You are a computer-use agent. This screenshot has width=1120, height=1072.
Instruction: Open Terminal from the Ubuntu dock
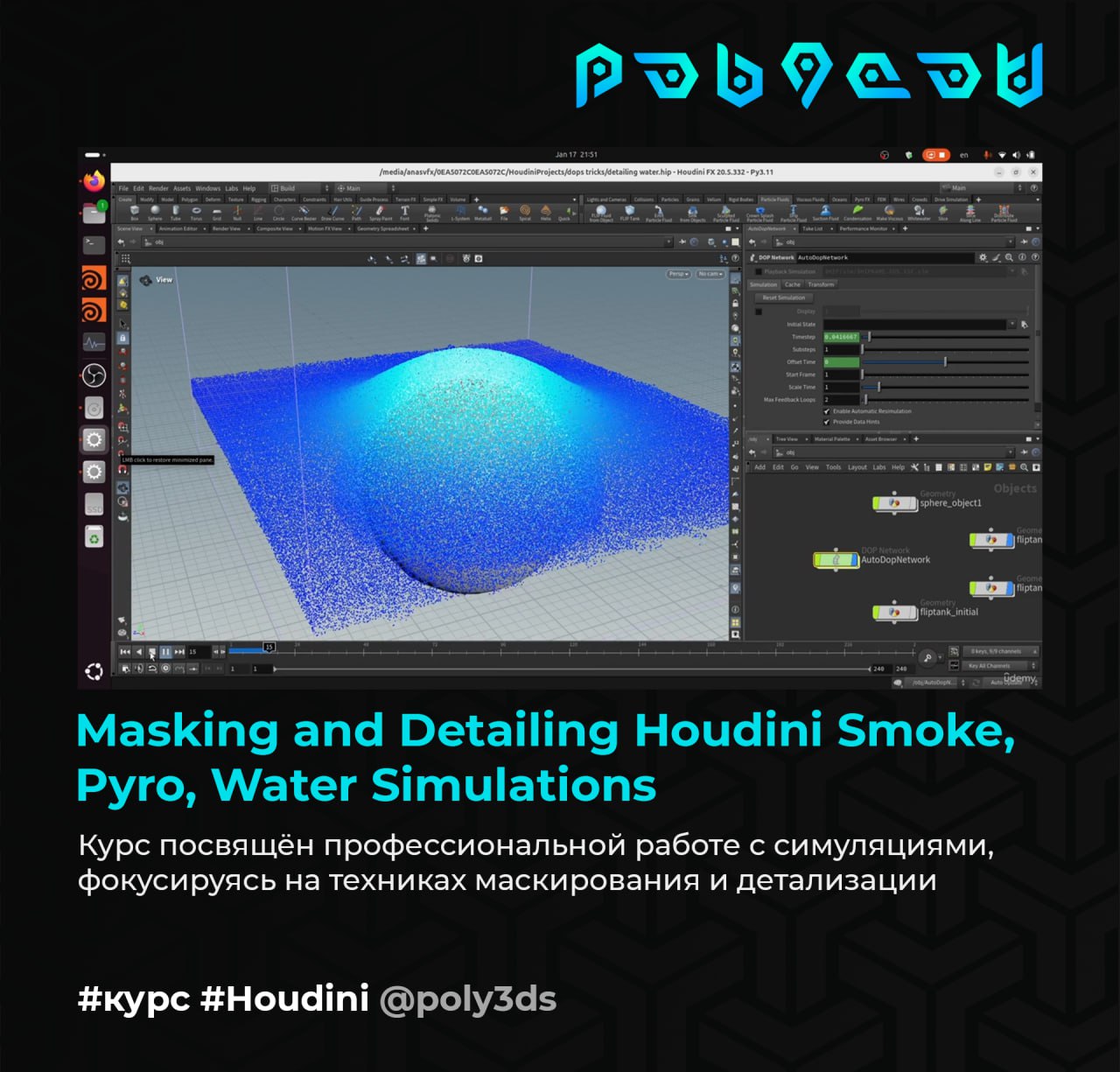(x=94, y=244)
